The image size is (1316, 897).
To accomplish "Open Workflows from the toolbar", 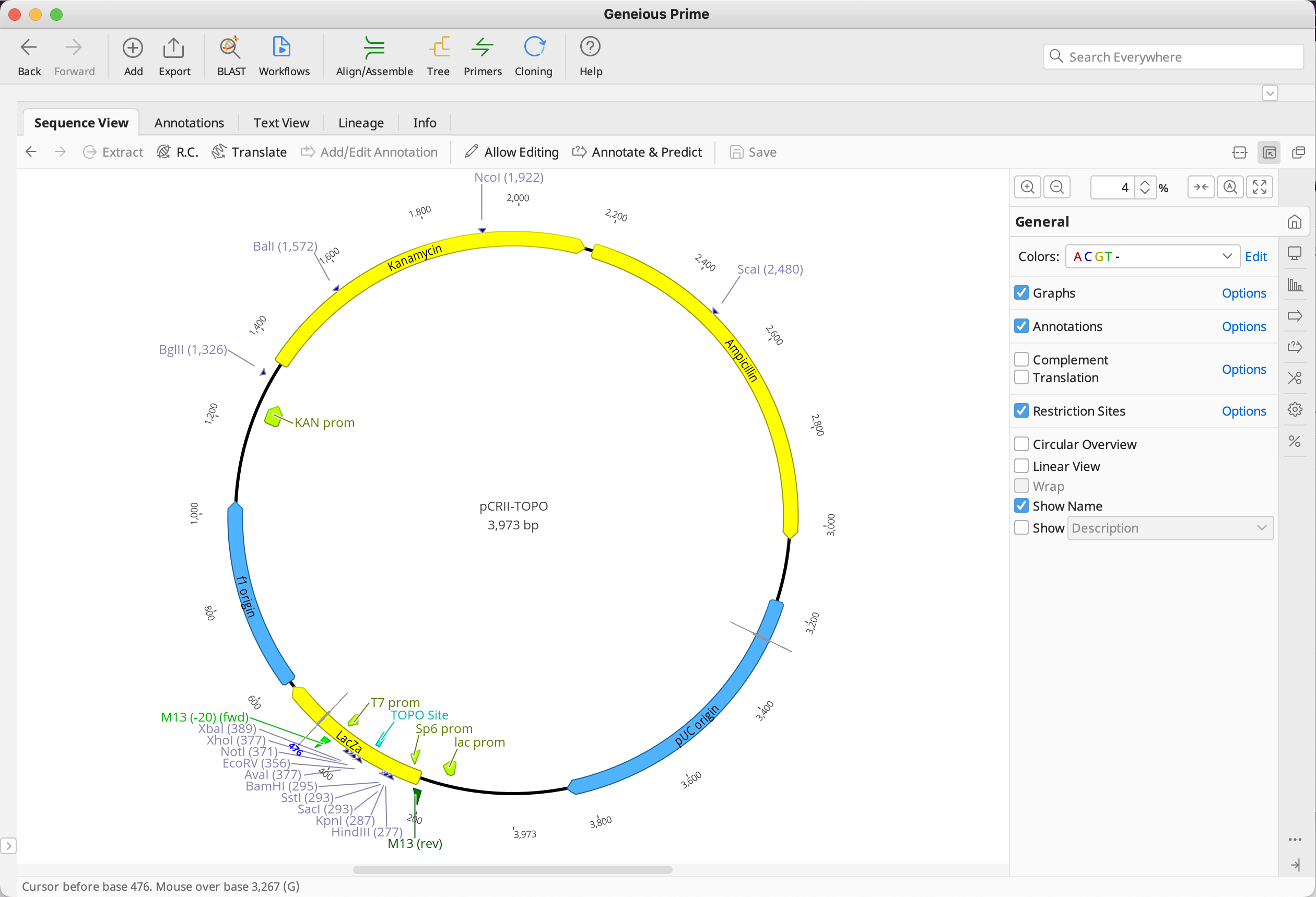I will 282,48.
